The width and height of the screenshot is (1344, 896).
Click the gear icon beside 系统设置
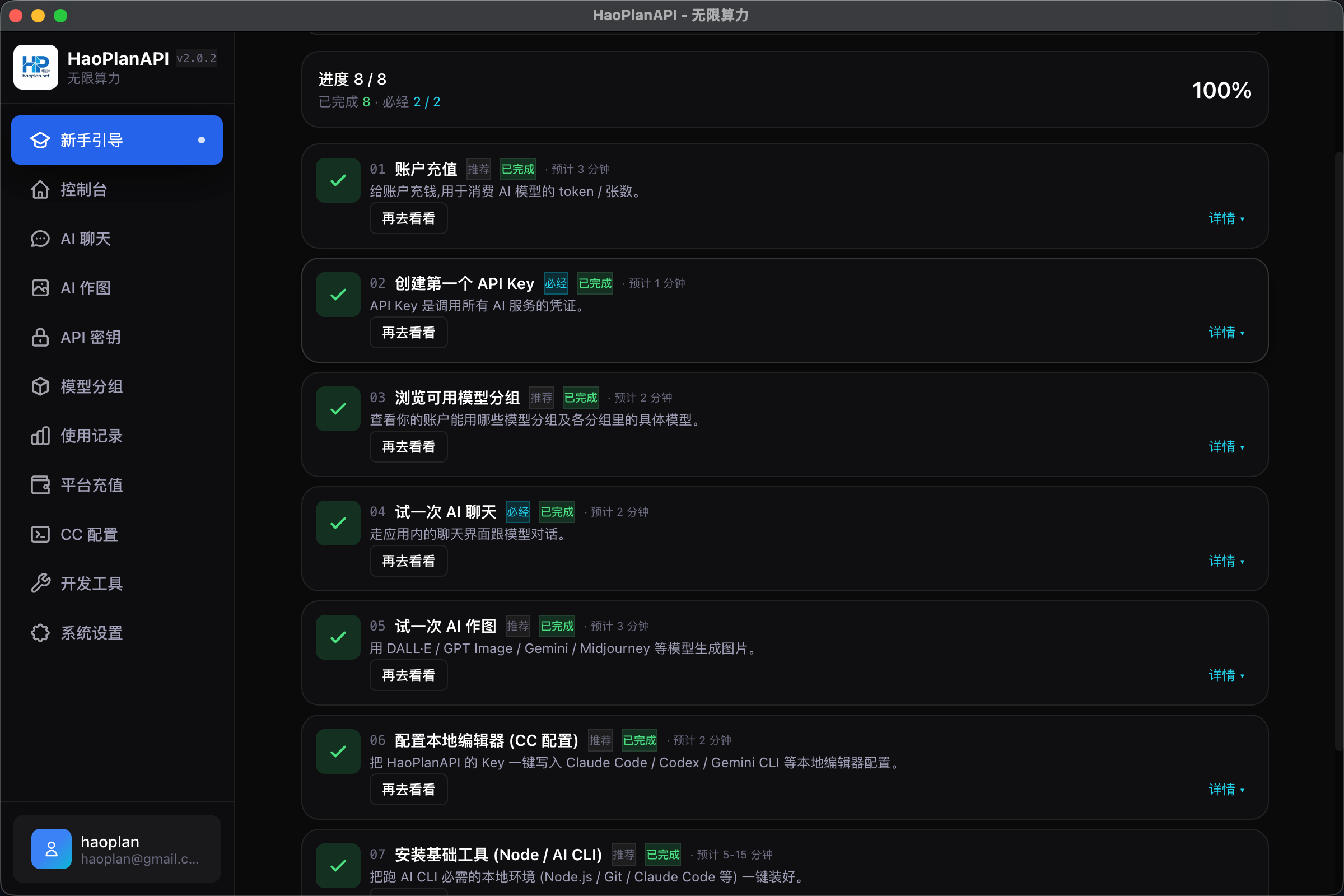tap(40, 633)
